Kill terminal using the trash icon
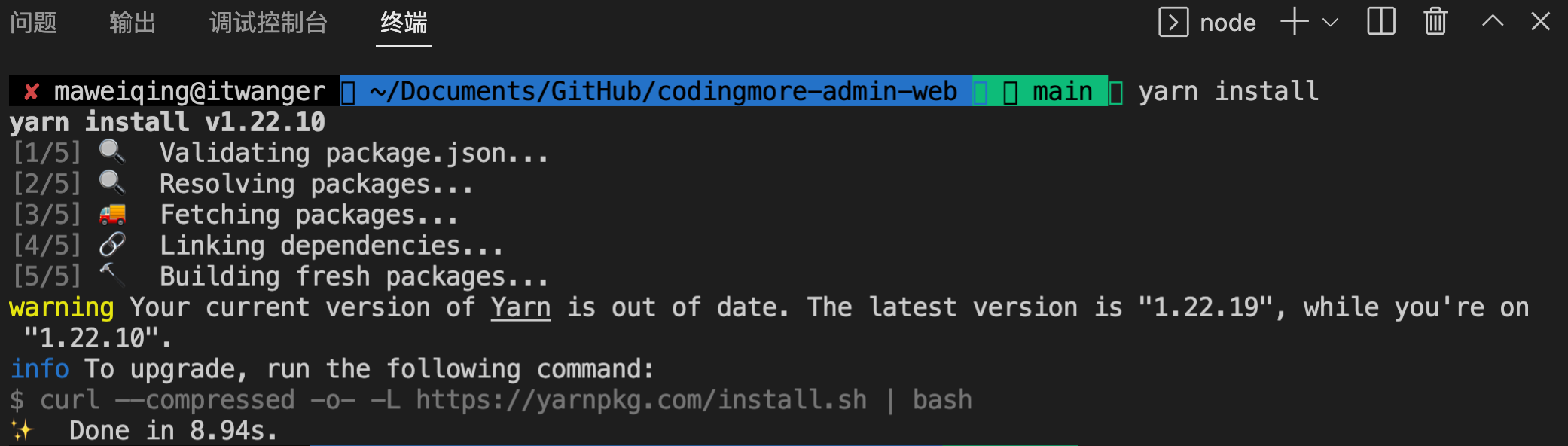Image resolution: width=1568 pixels, height=446 pixels. click(1435, 21)
